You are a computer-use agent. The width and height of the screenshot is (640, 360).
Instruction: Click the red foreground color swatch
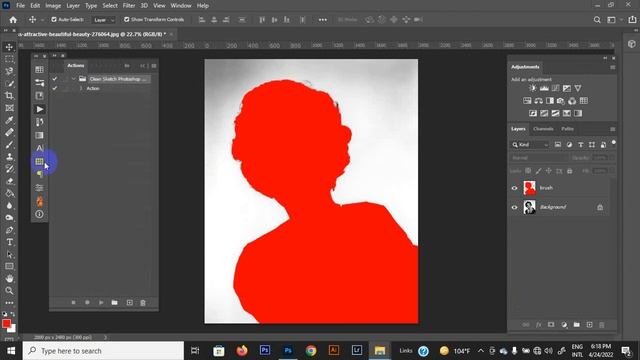[6, 324]
